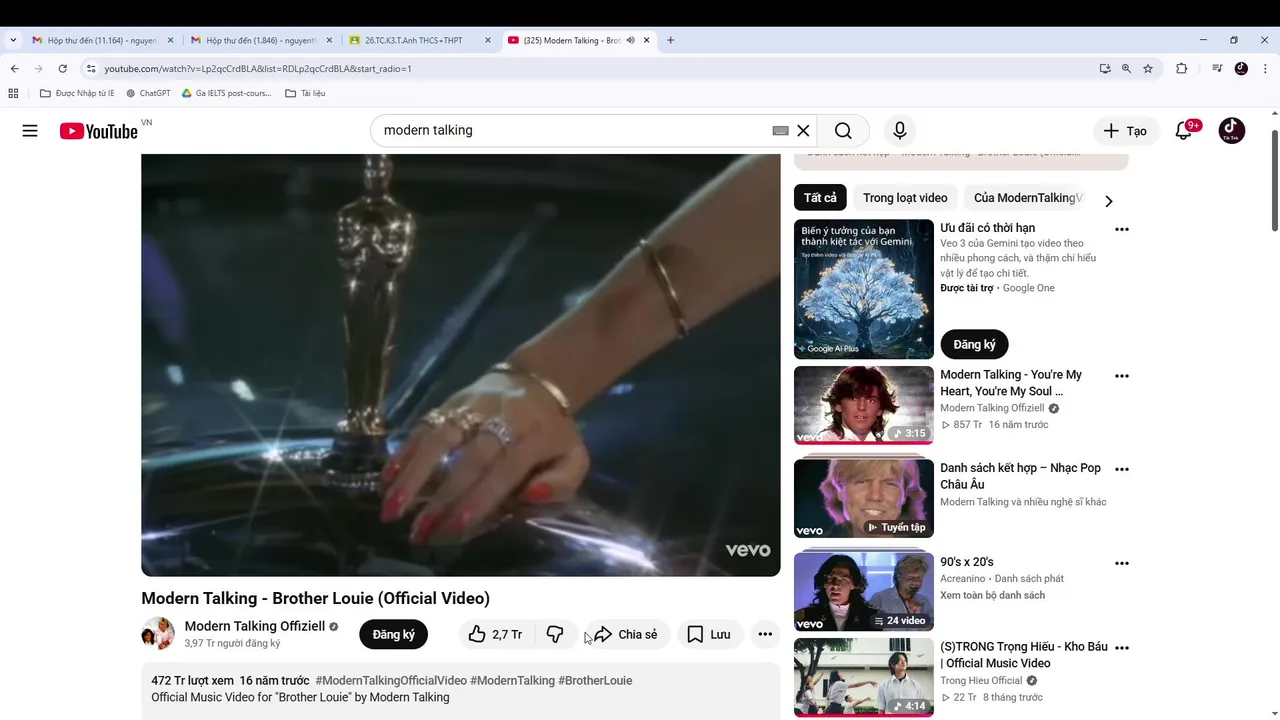
Task: Start voice search with the microphone
Action: 900,131
